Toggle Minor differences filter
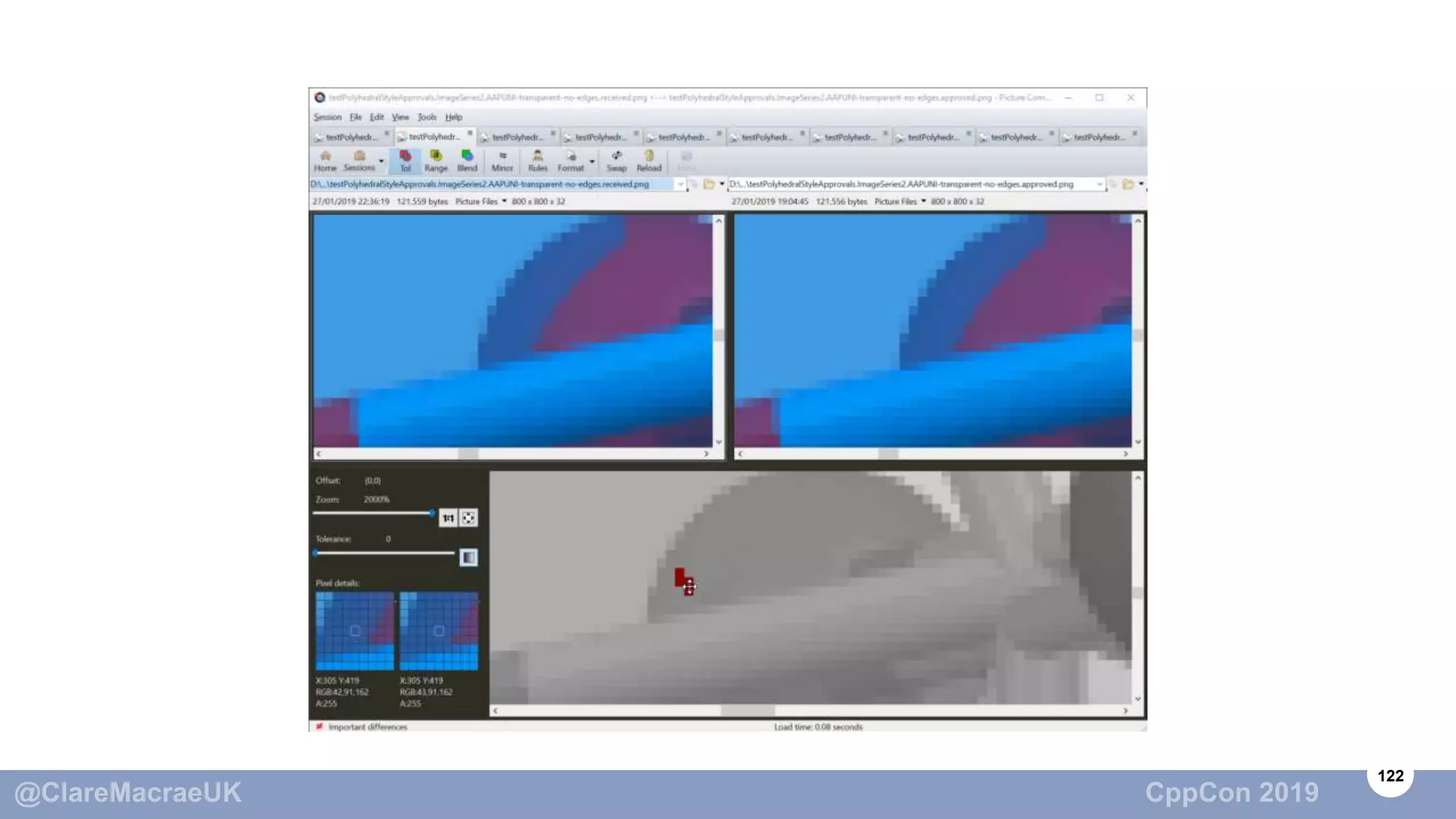Image resolution: width=1456 pixels, height=819 pixels. pyautogui.click(x=502, y=161)
